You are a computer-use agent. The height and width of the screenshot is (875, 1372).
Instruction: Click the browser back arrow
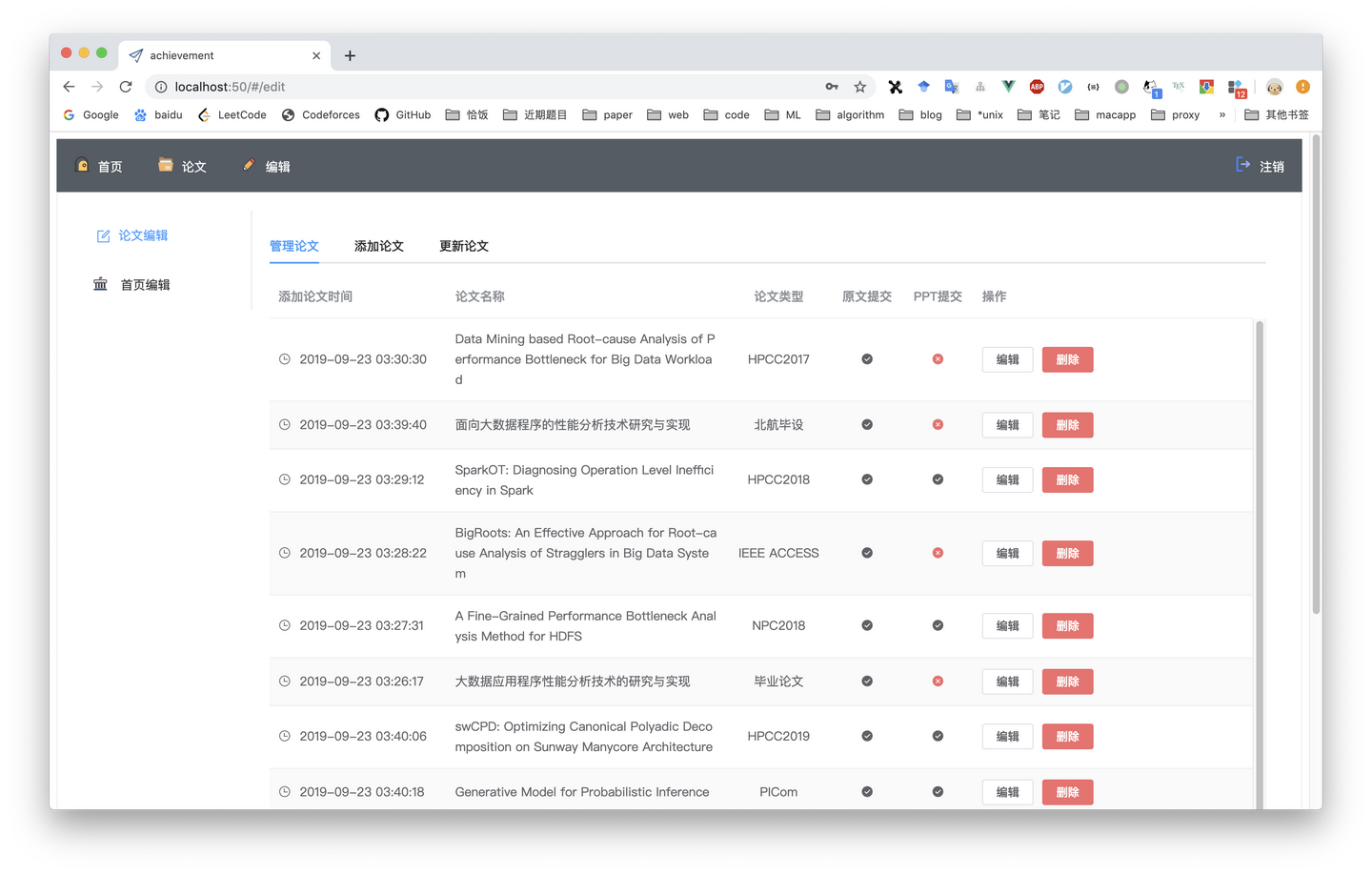69,87
